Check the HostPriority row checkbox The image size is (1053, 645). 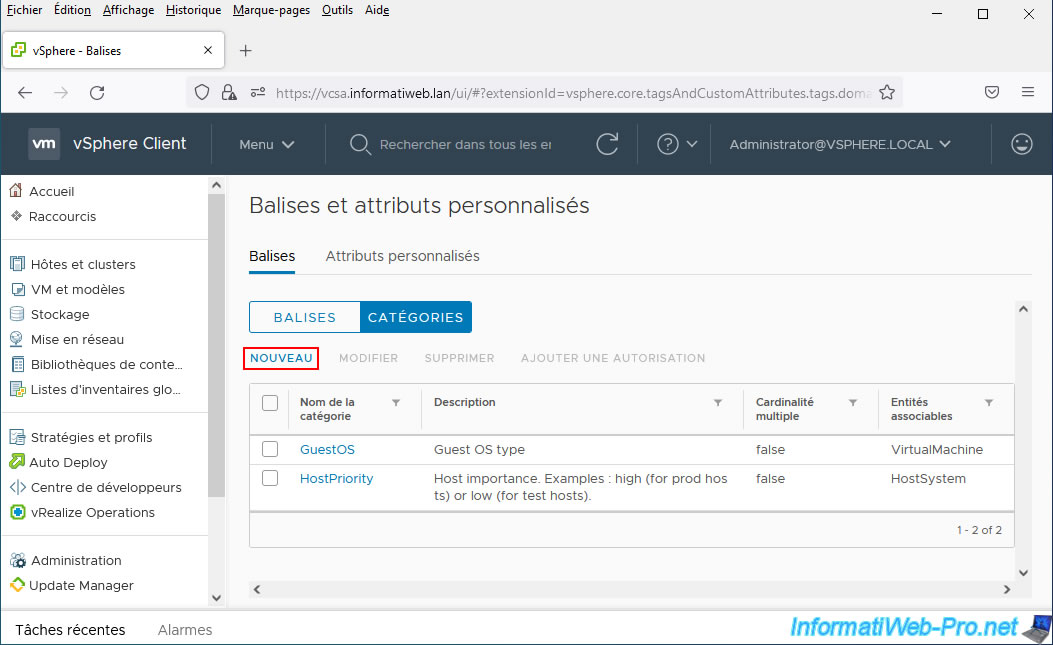tap(270, 478)
